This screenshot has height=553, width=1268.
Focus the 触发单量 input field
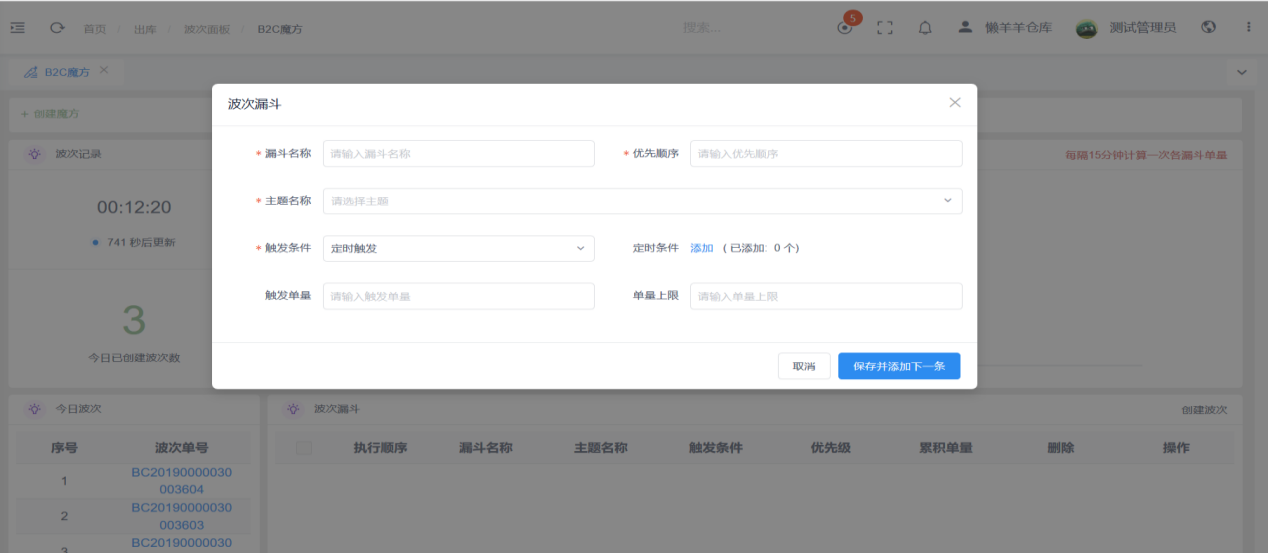tap(458, 296)
